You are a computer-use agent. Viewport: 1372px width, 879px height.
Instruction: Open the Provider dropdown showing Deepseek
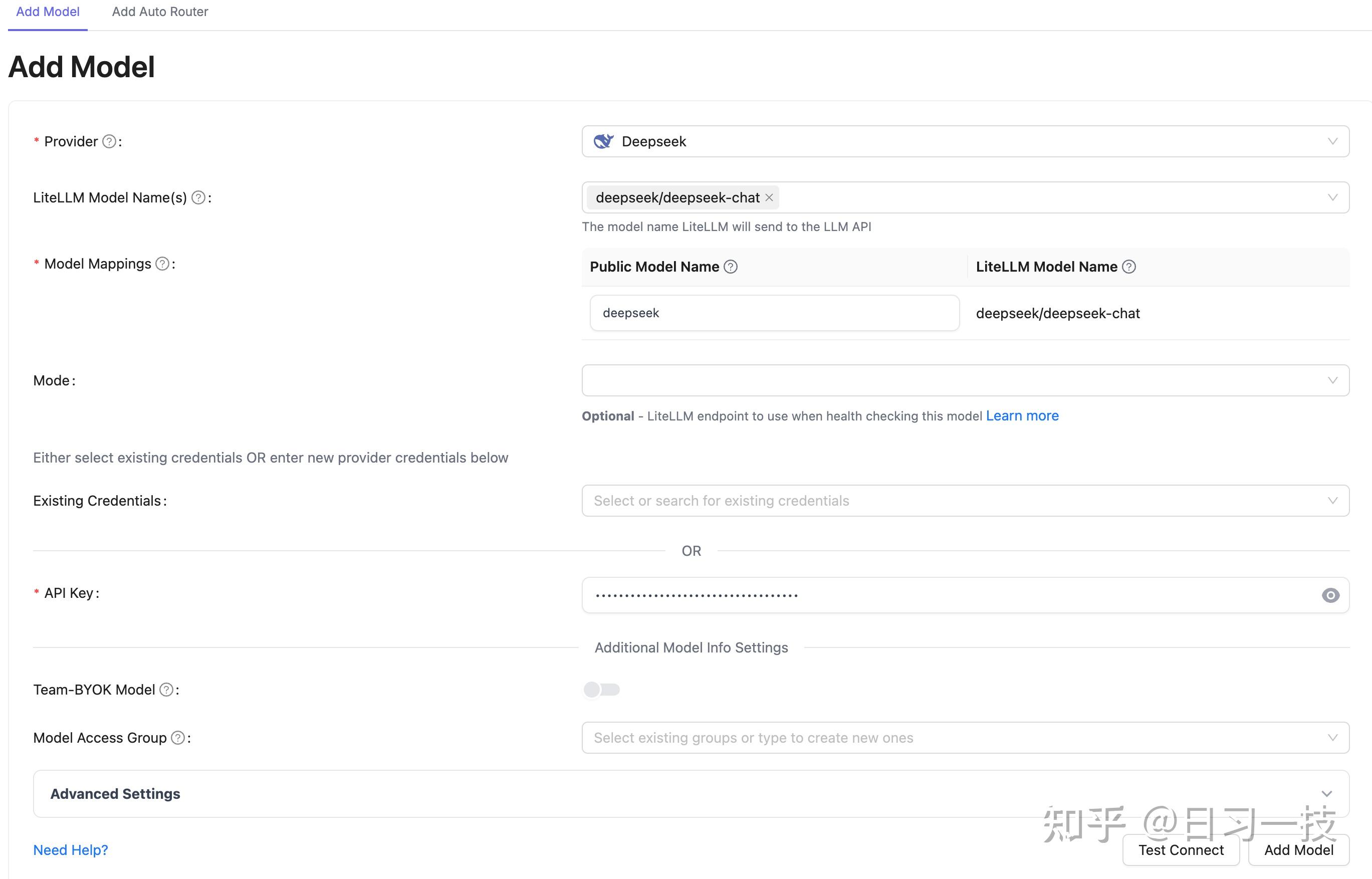click(x=965, y=141)
